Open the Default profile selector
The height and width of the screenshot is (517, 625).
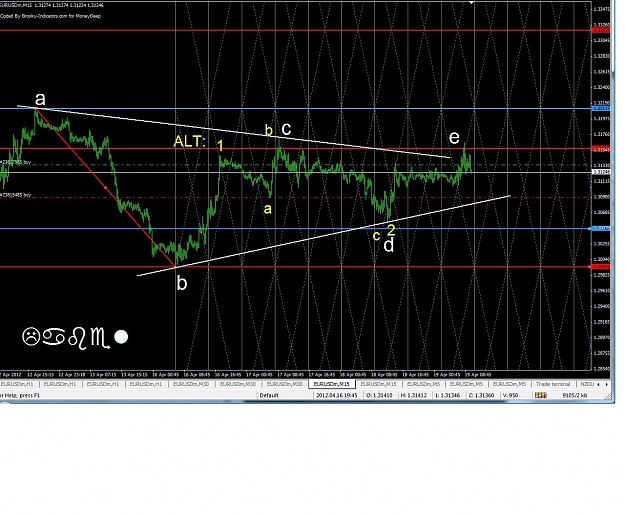(269, 395)
